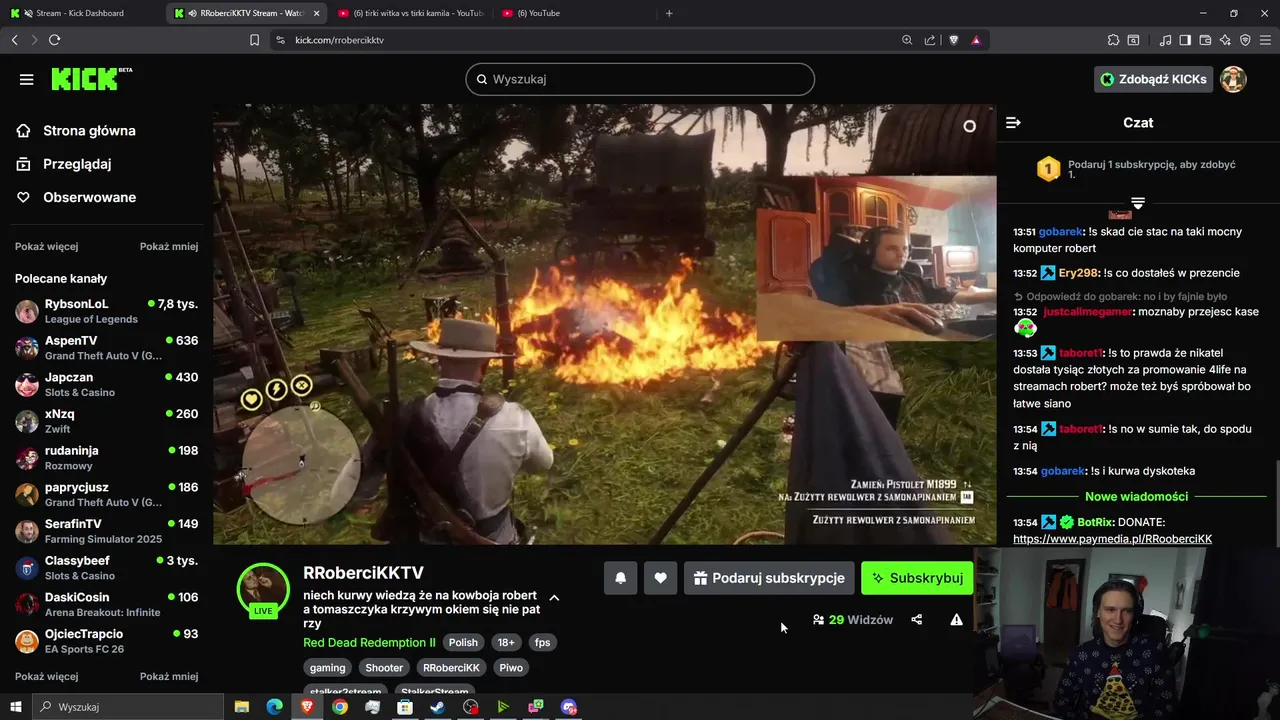
Task: Click Podaruj subskrypcje gift button
Action: point(769,578)
